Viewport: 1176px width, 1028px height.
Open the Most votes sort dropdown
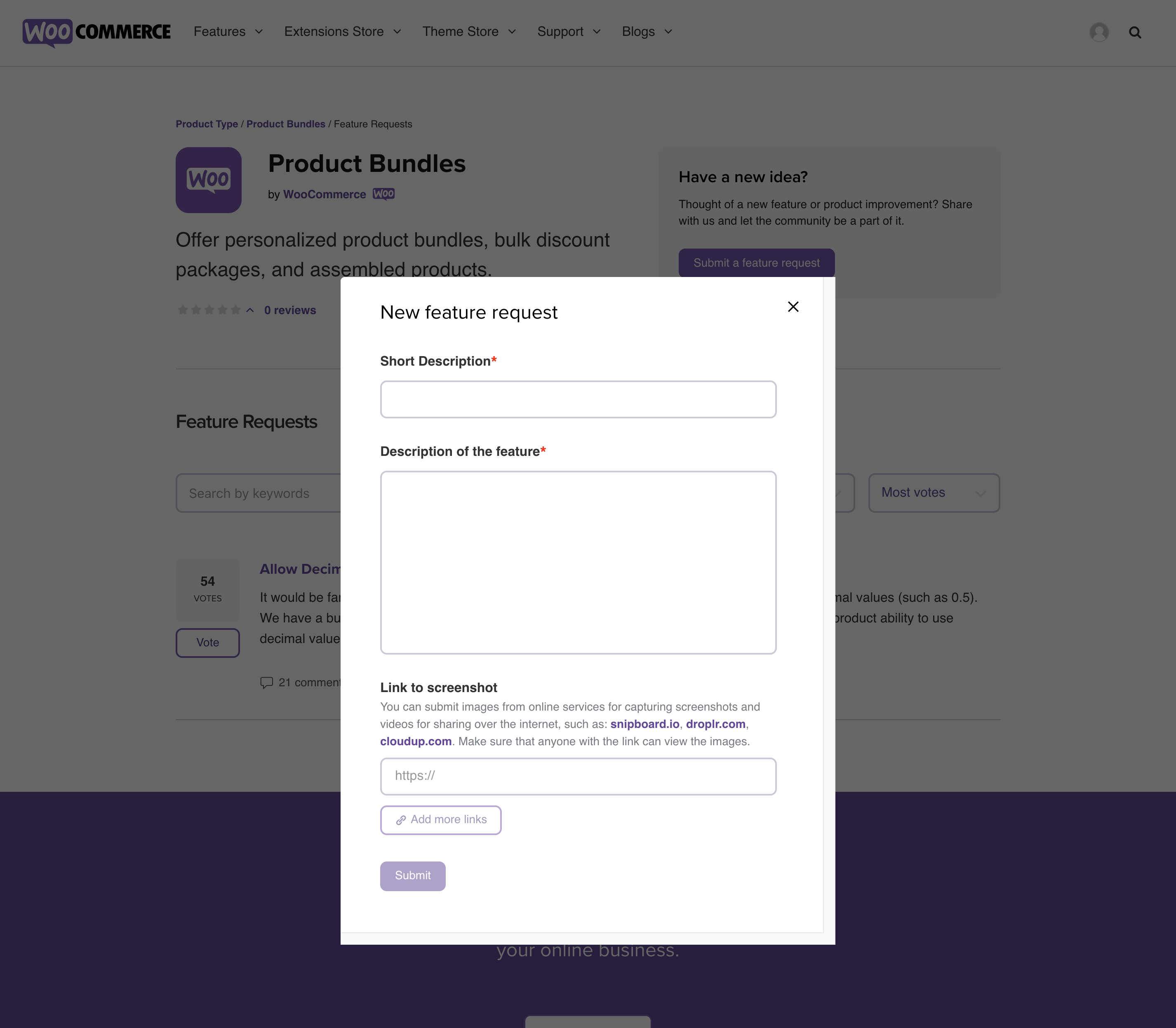tap(934, 493)
